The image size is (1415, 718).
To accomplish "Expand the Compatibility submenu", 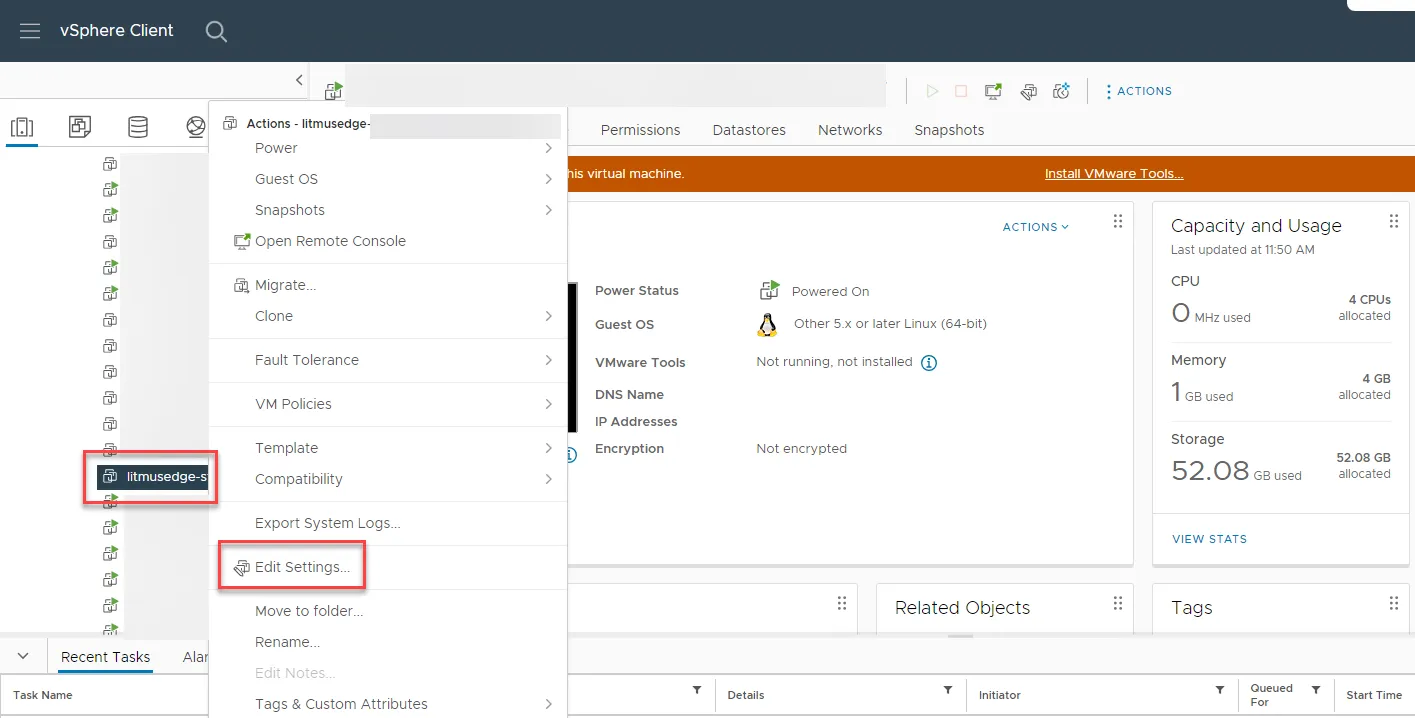I will [388, 479].
